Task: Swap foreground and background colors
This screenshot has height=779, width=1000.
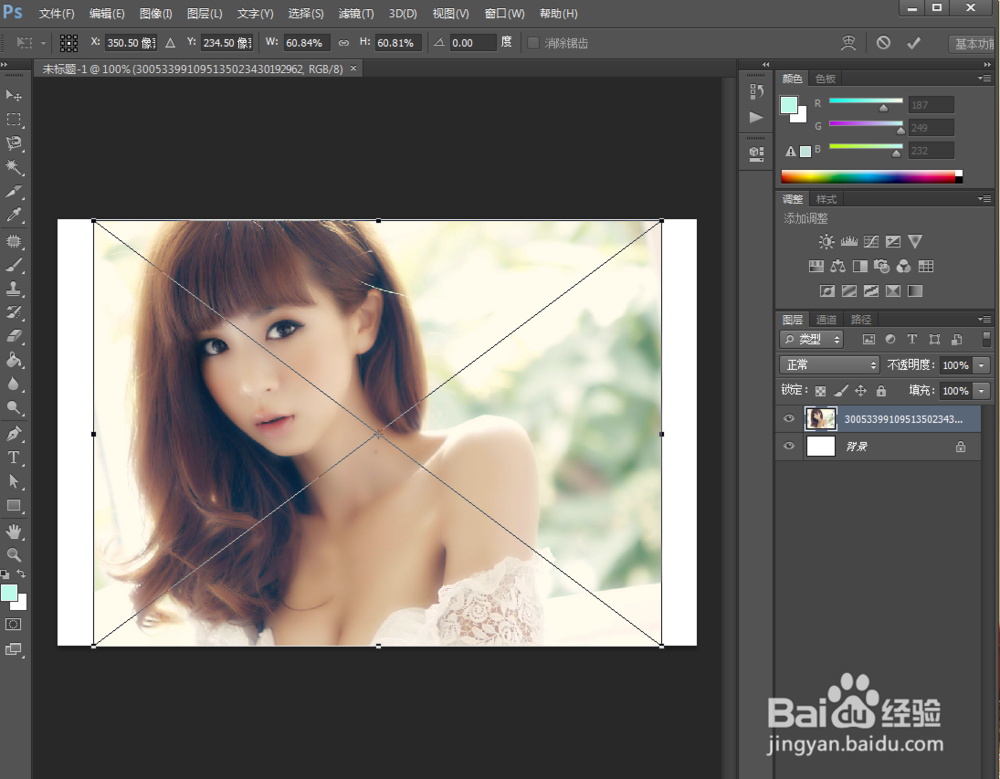Action: click(21, 574)
